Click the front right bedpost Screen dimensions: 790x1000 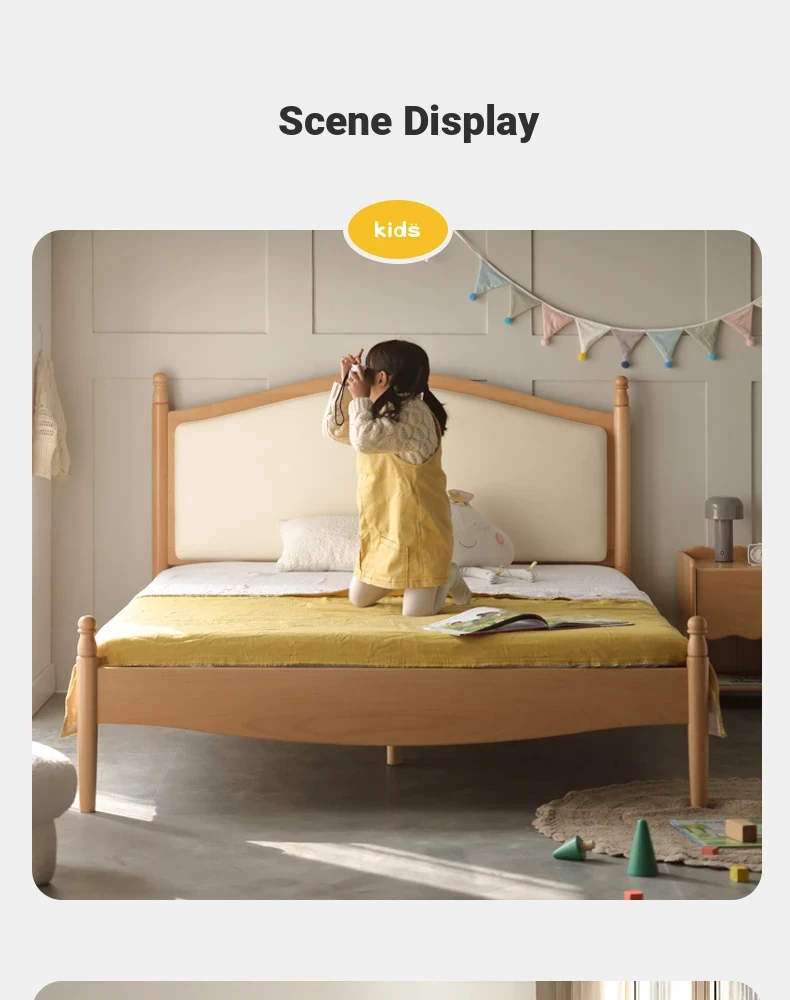point(698,711)
